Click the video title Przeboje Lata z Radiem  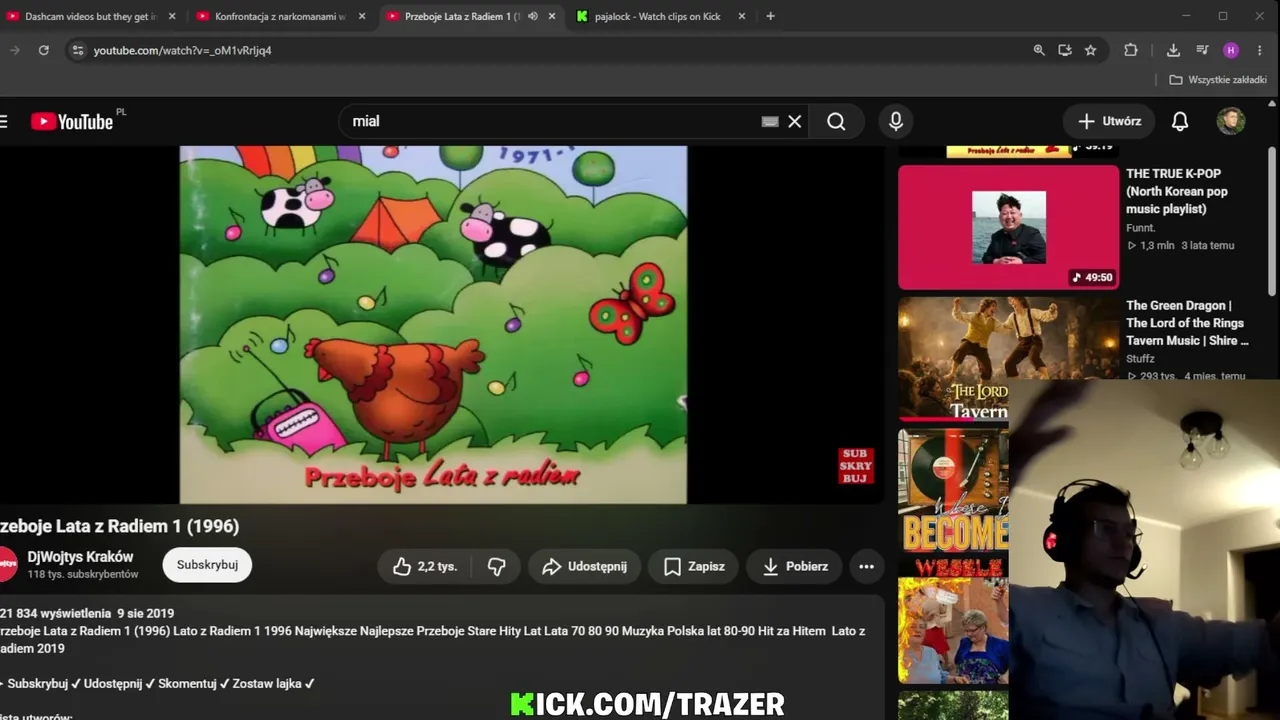tap(120, 526)
